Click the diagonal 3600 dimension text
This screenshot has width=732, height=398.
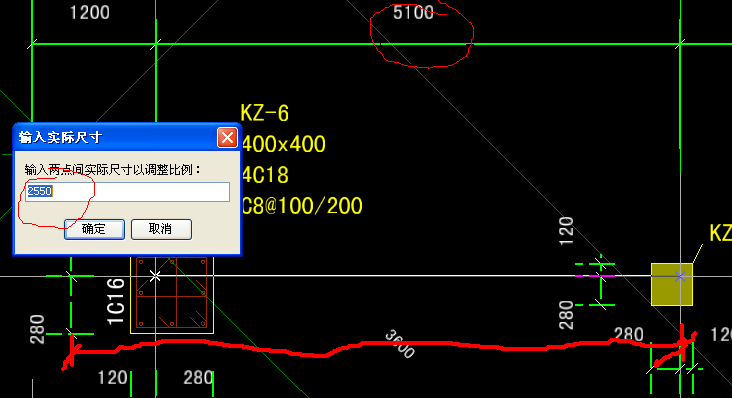(400, 344)
